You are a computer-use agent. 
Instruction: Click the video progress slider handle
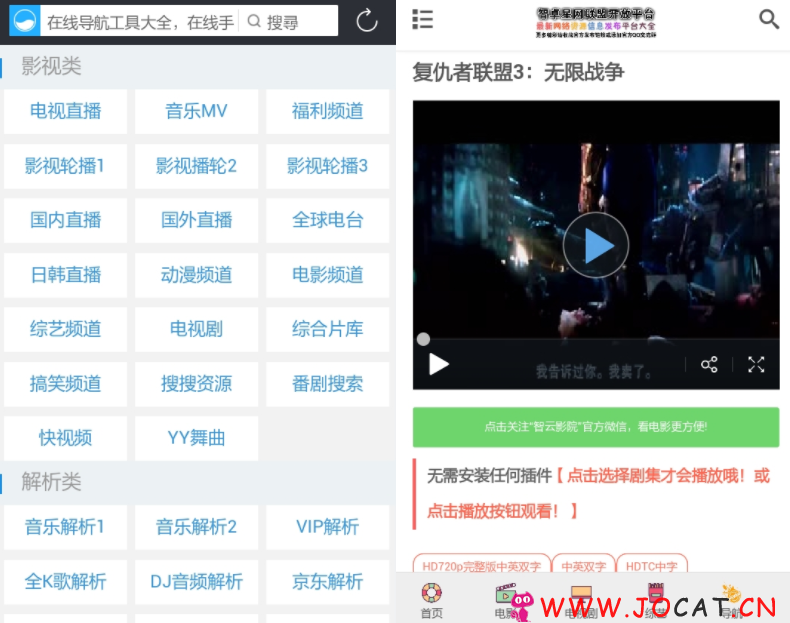(423, 339)
